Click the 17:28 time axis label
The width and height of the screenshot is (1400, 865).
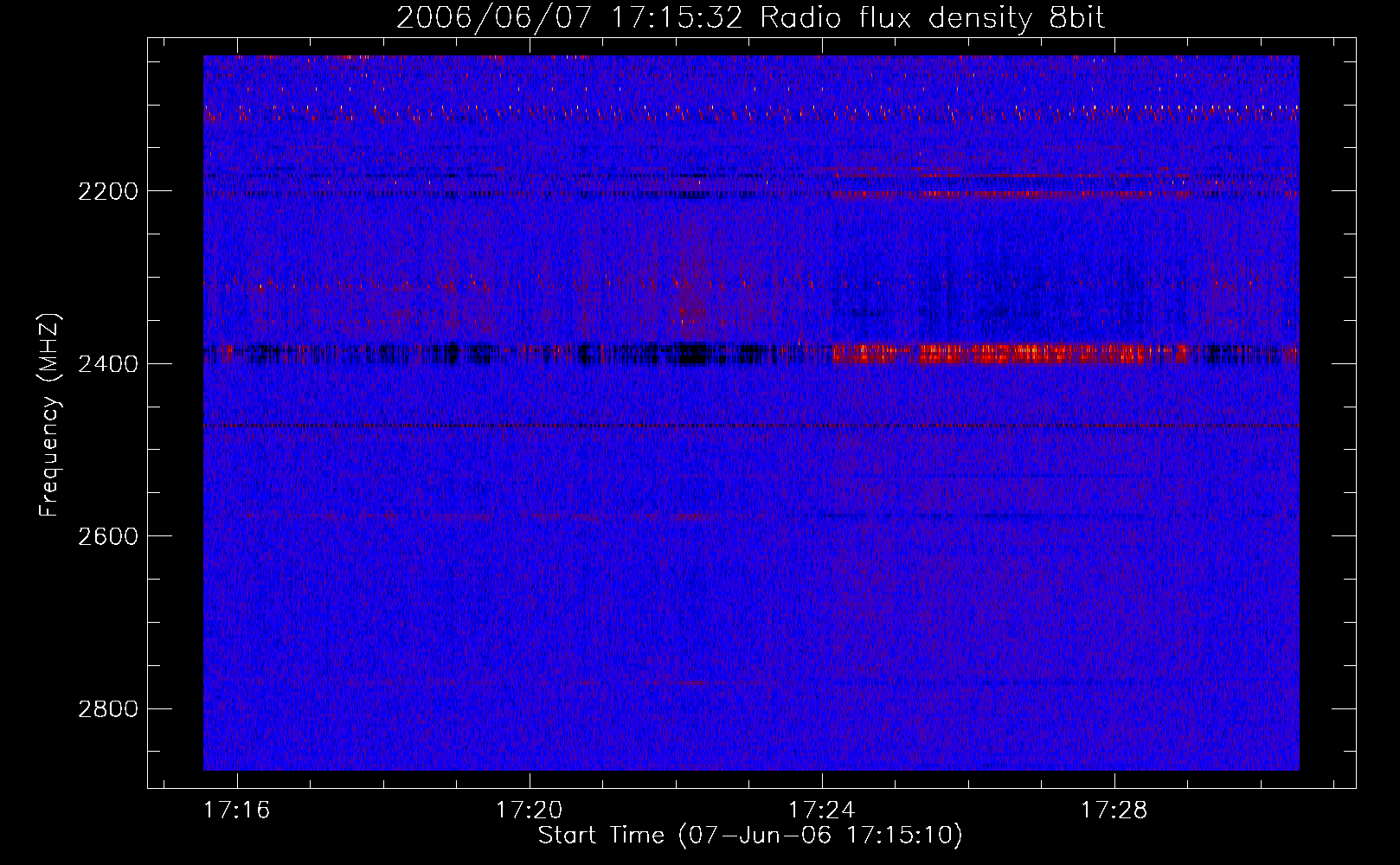click(x=1114, y=811)
